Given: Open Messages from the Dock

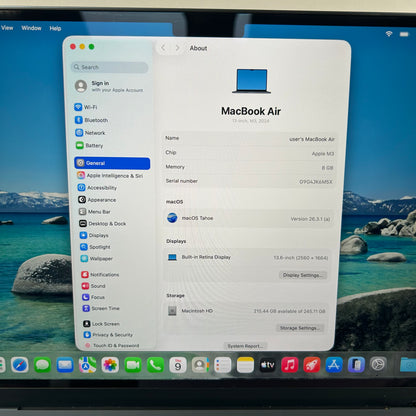Looking at the screenshot, I should 42,365.
